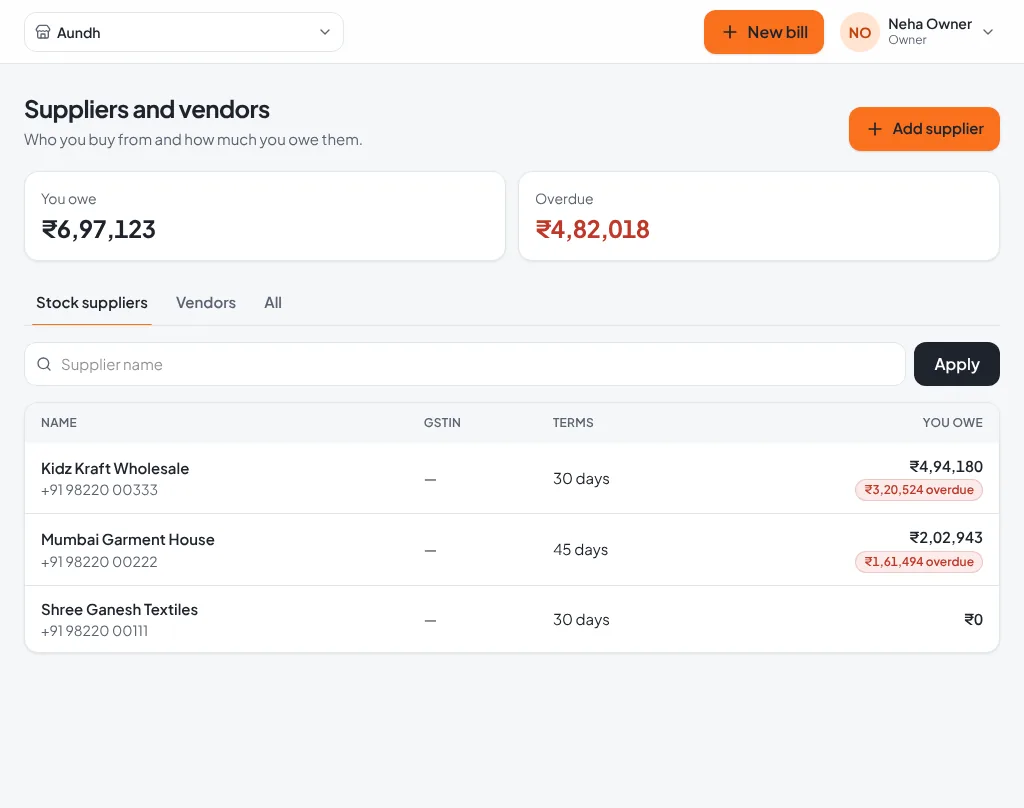Click the GSTIN column header
This screenshot has width=1024, height=808.
[x=442, y=423]
